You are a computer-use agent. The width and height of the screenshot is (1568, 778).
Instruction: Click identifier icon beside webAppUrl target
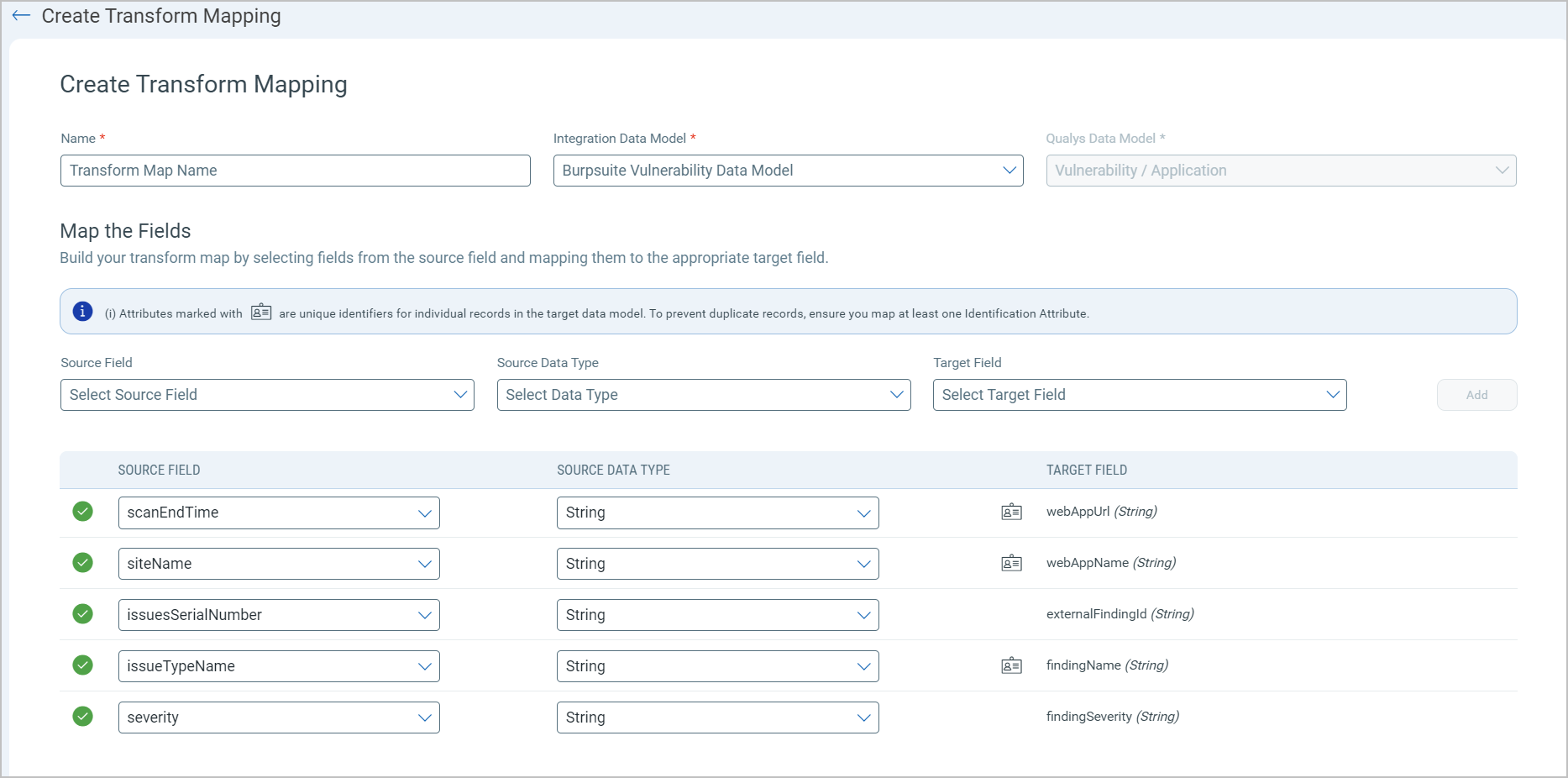point(1011,512)
